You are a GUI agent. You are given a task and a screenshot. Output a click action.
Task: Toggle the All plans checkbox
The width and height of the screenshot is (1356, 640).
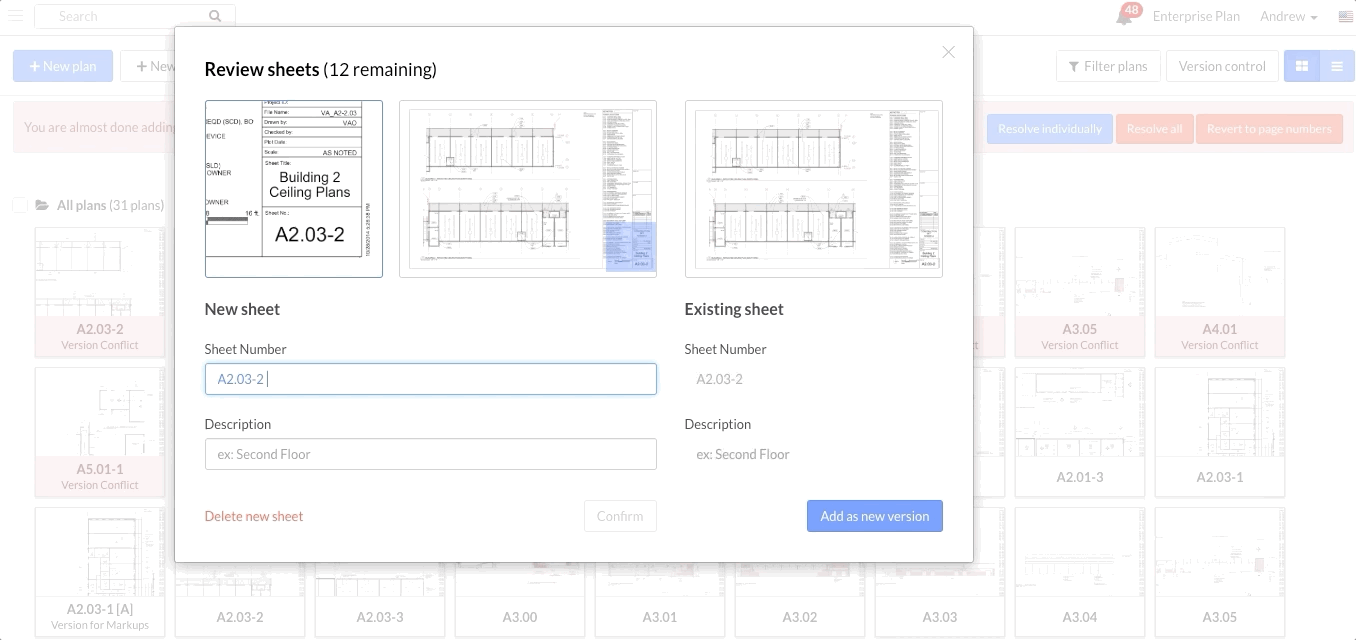click(19, 205)
